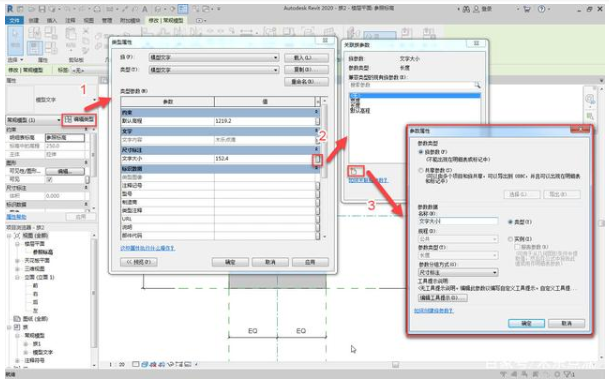Open the help question mark icon
Viewport: 609px width, 383px height.
coord(541,9)
